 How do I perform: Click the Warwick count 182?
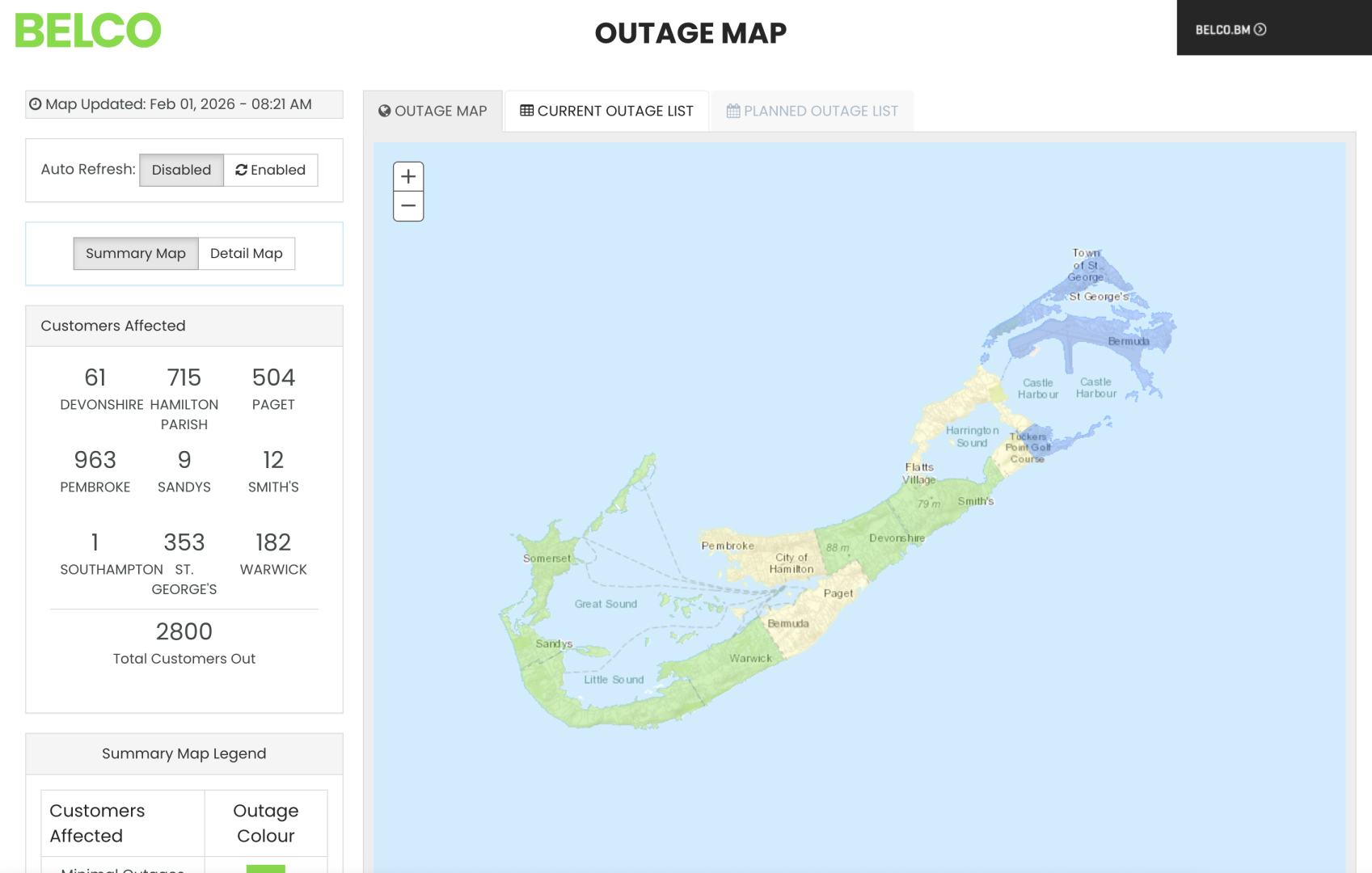click(x=273, y=542)
